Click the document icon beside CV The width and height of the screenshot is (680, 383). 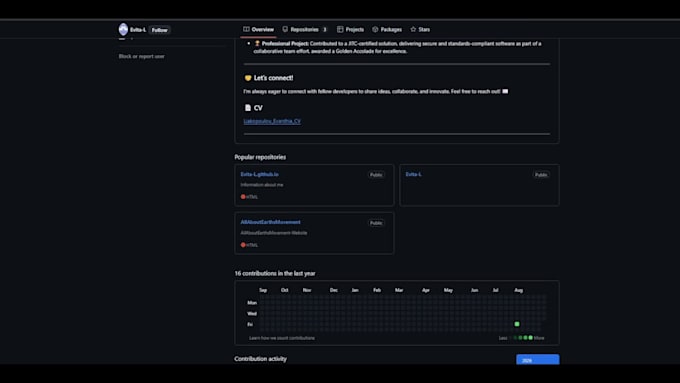[x=248, y=108]
